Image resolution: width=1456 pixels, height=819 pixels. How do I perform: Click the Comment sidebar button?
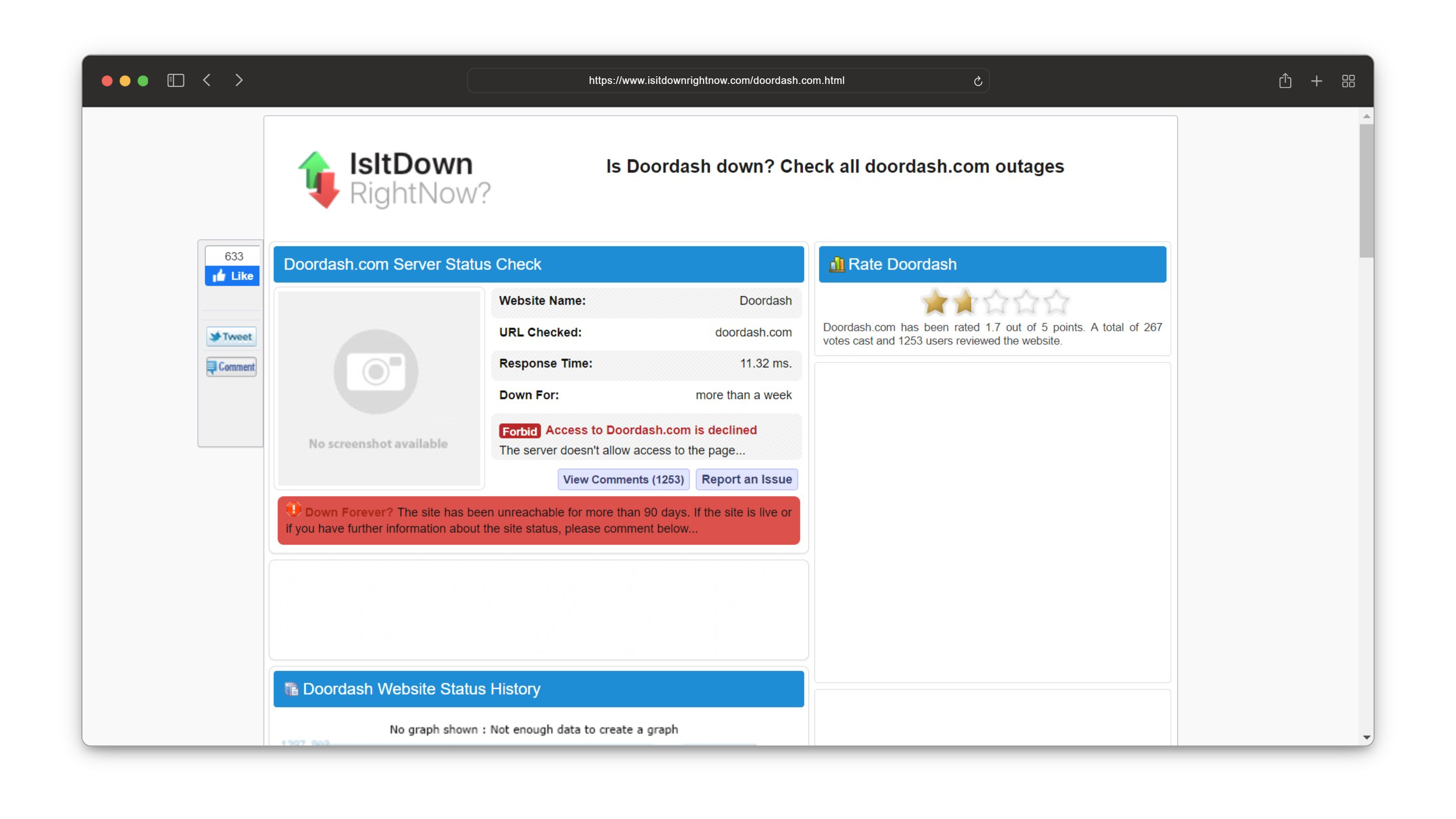click(231, 367)
